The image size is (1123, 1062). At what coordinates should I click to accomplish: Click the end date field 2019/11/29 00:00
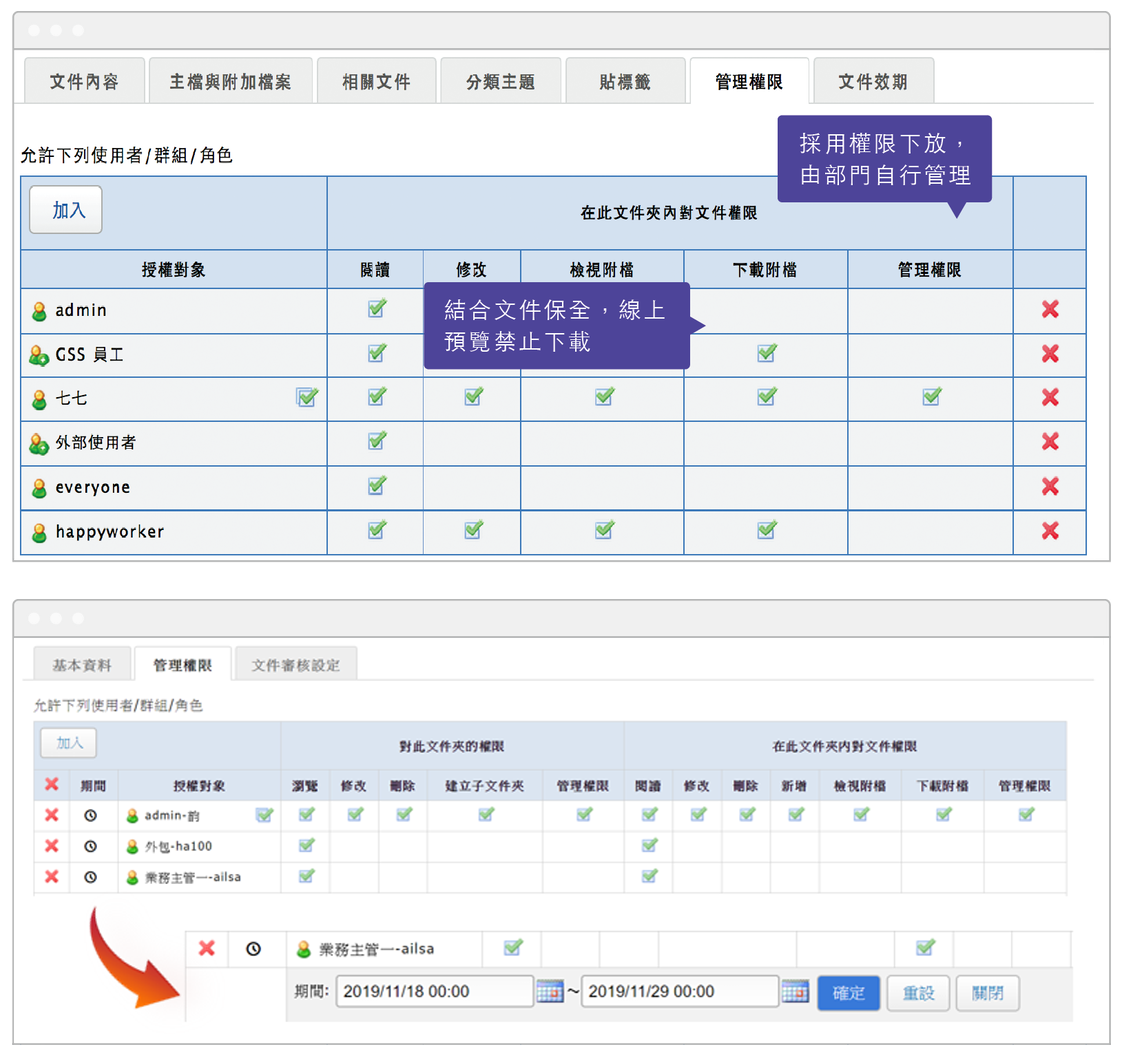[680, 992]
